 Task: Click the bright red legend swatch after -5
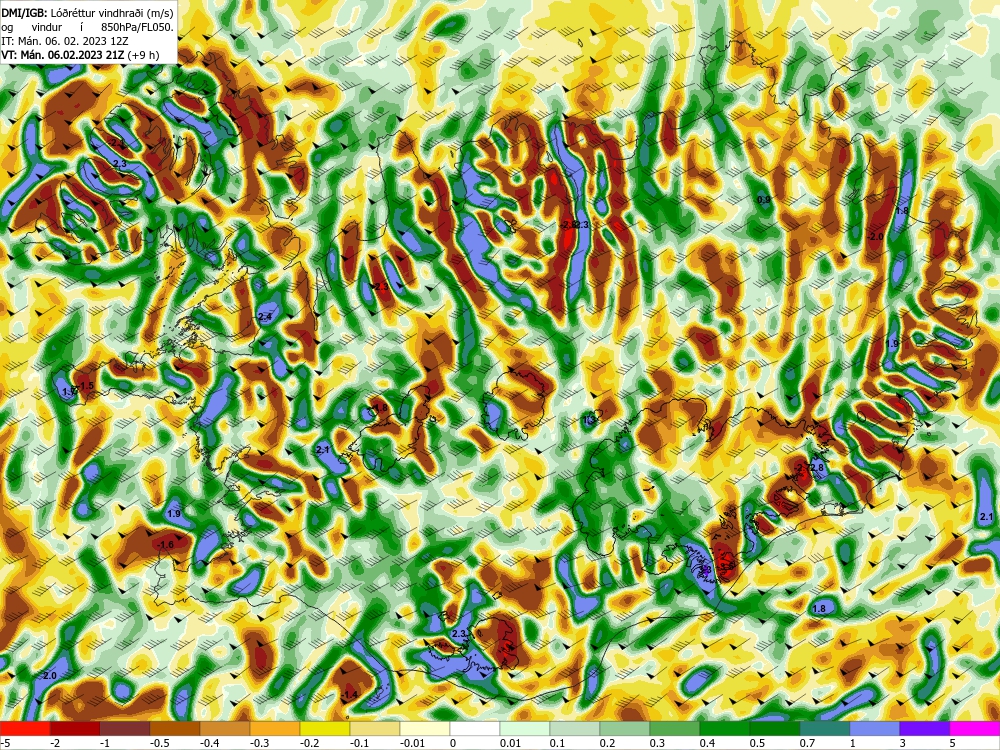click(x=25, y=728)
